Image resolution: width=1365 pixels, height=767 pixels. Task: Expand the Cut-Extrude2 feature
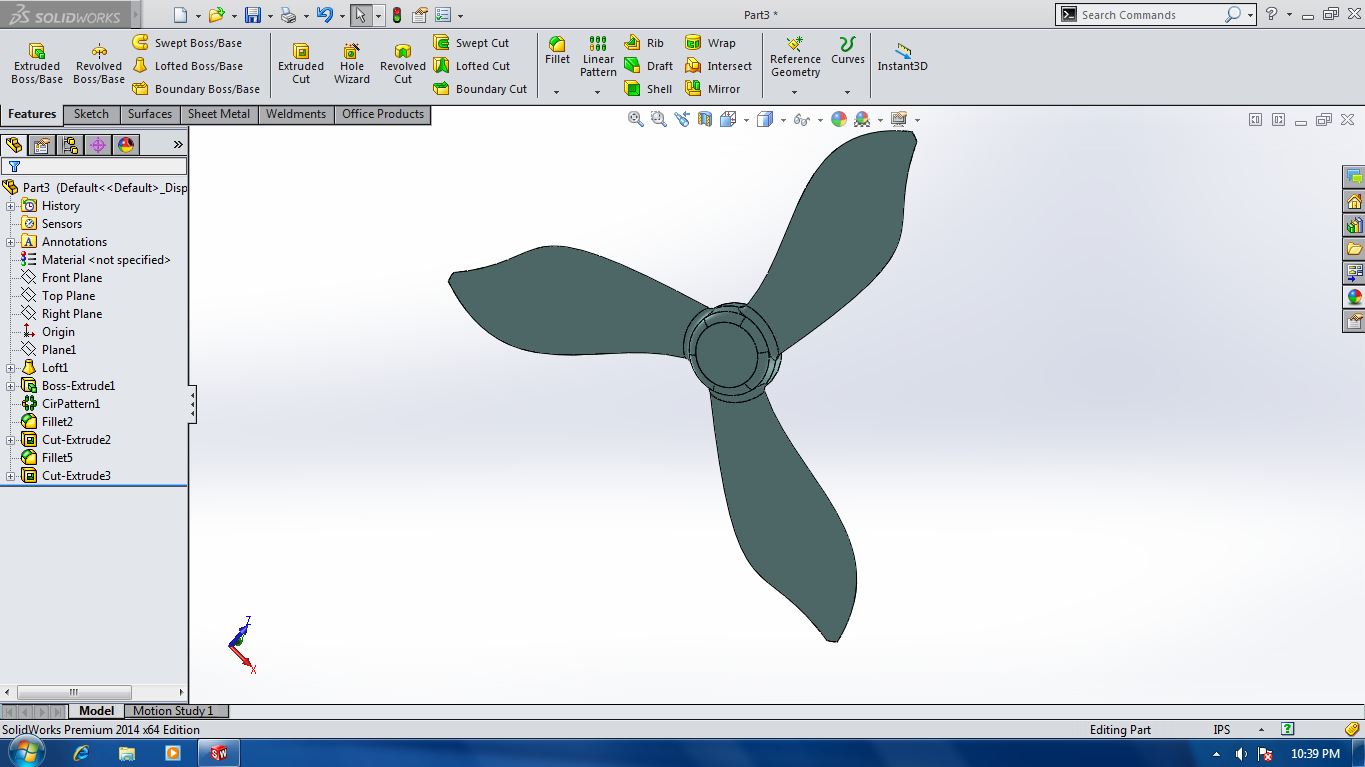tap(11, 440)
